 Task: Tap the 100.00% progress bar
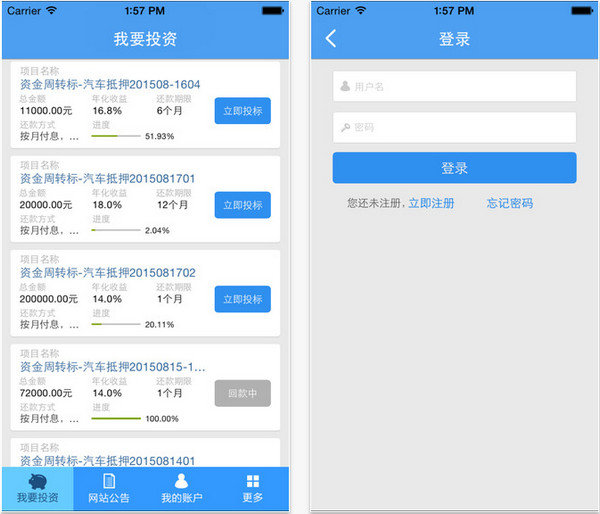[x=116, y=418]
